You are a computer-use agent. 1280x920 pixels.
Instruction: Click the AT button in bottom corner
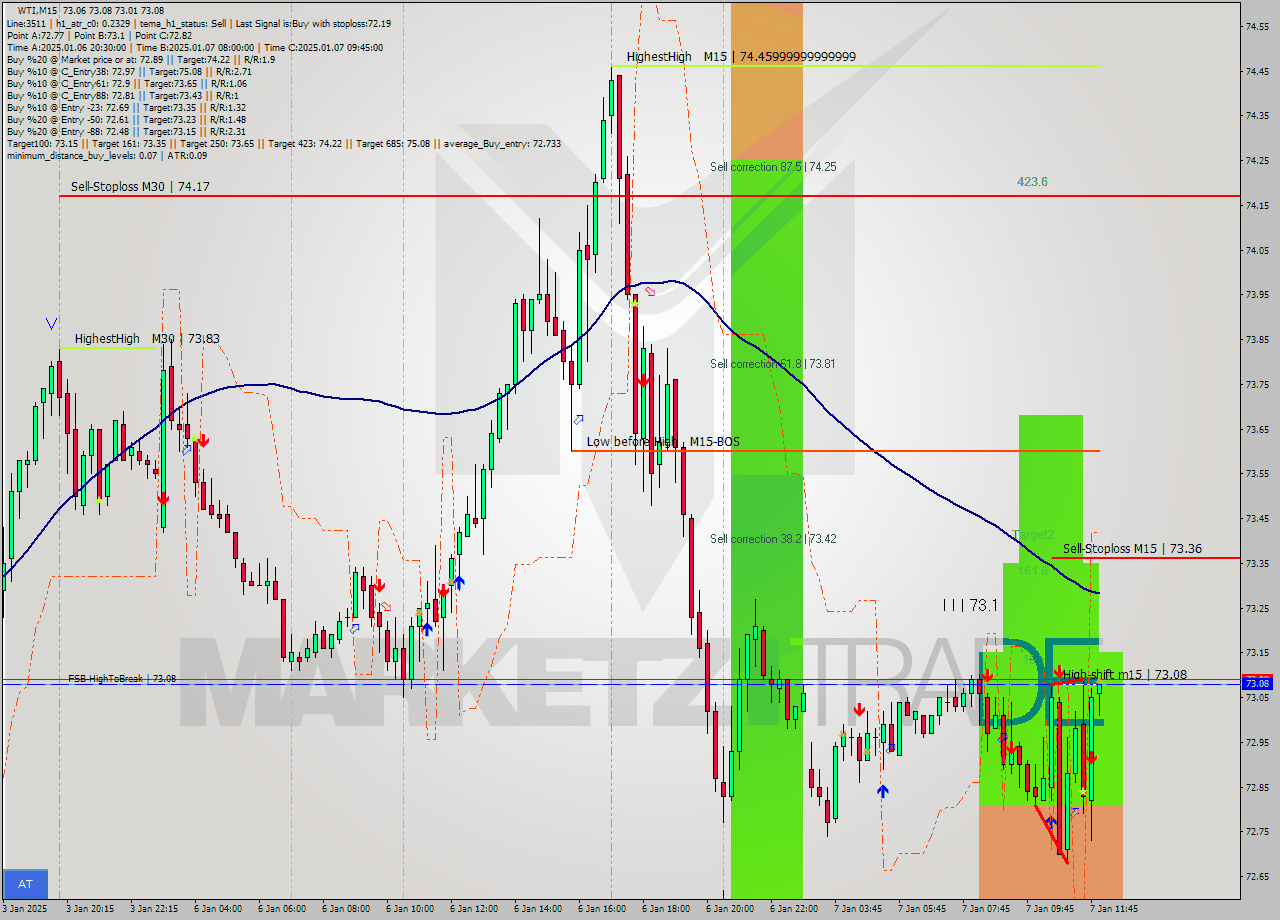pyautogui.click(x=25, y=884)
